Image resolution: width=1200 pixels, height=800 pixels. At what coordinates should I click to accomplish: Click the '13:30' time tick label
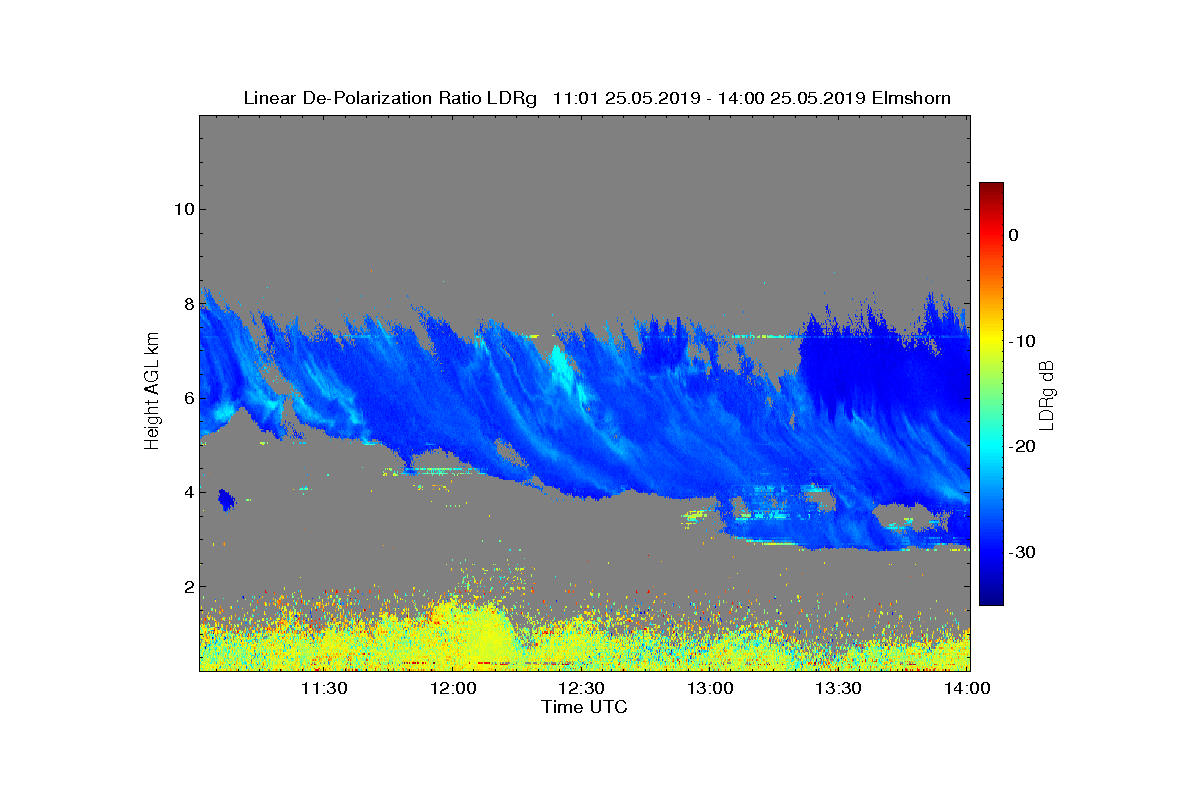(x=838, y=688)
